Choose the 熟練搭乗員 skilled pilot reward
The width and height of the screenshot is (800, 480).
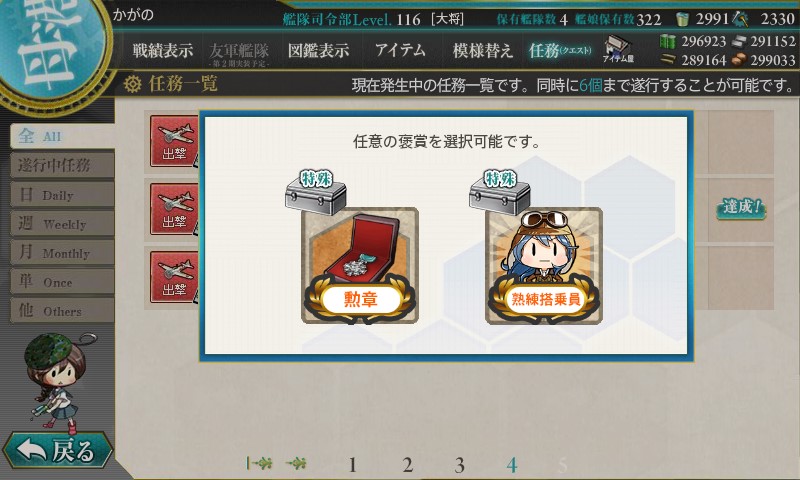tap(544, 265)
